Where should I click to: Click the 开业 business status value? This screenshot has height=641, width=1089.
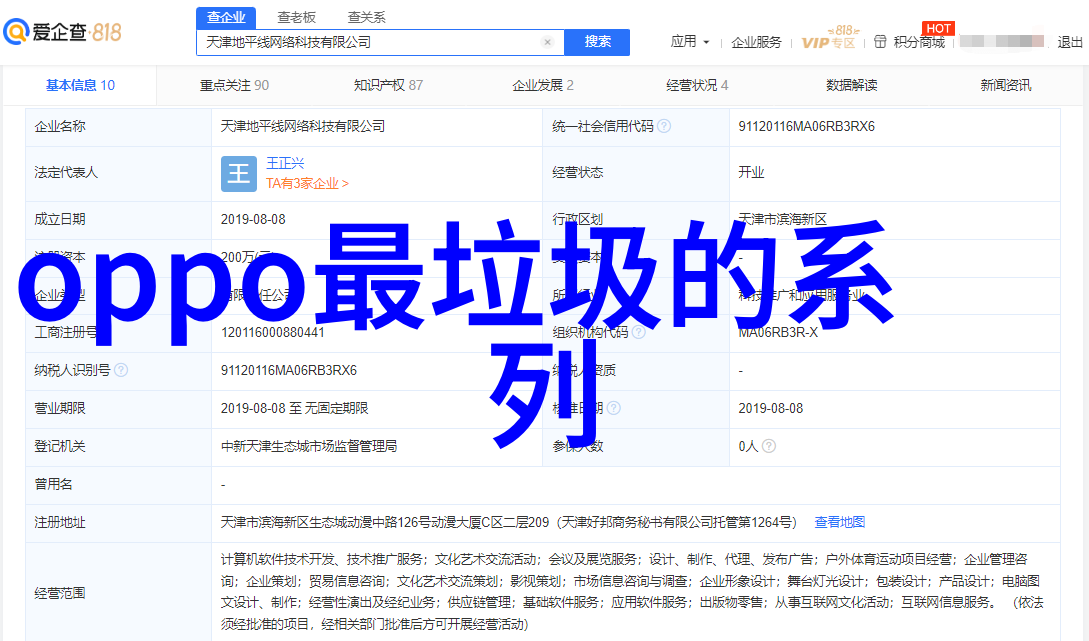[751, 172]
